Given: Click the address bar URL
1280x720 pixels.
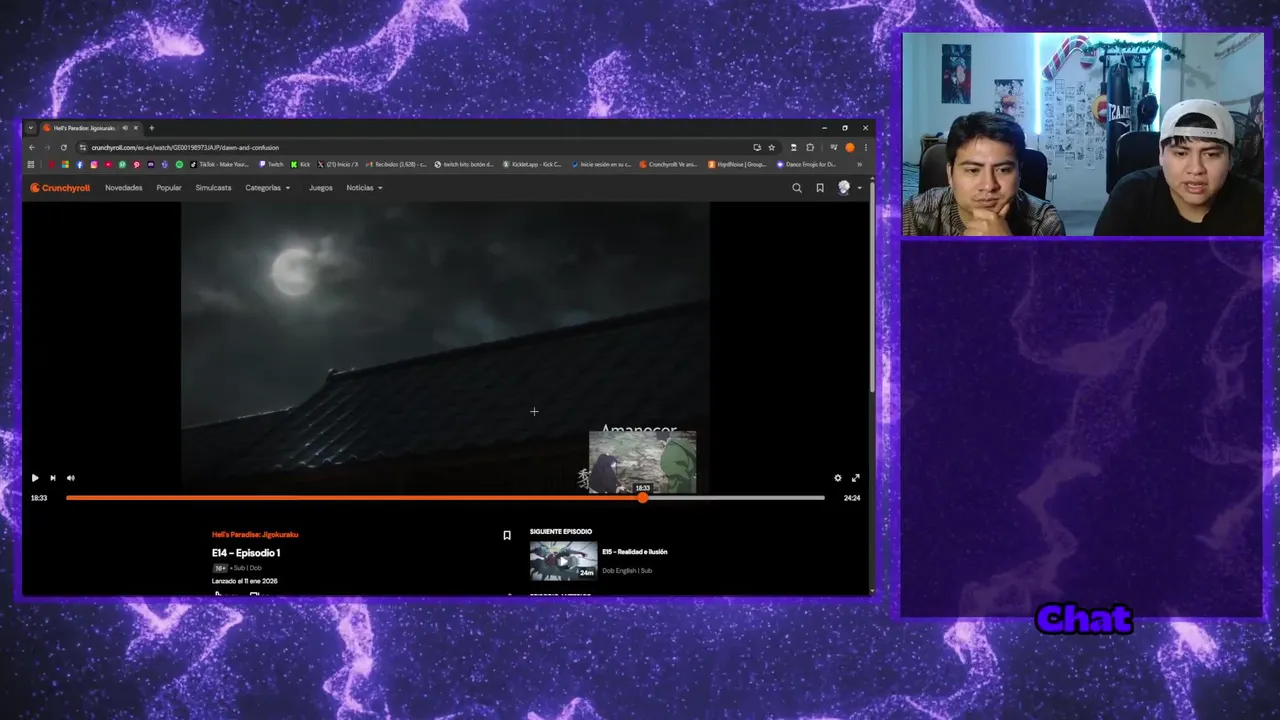Looking at the screenshot, I should (x=185, y=147).
